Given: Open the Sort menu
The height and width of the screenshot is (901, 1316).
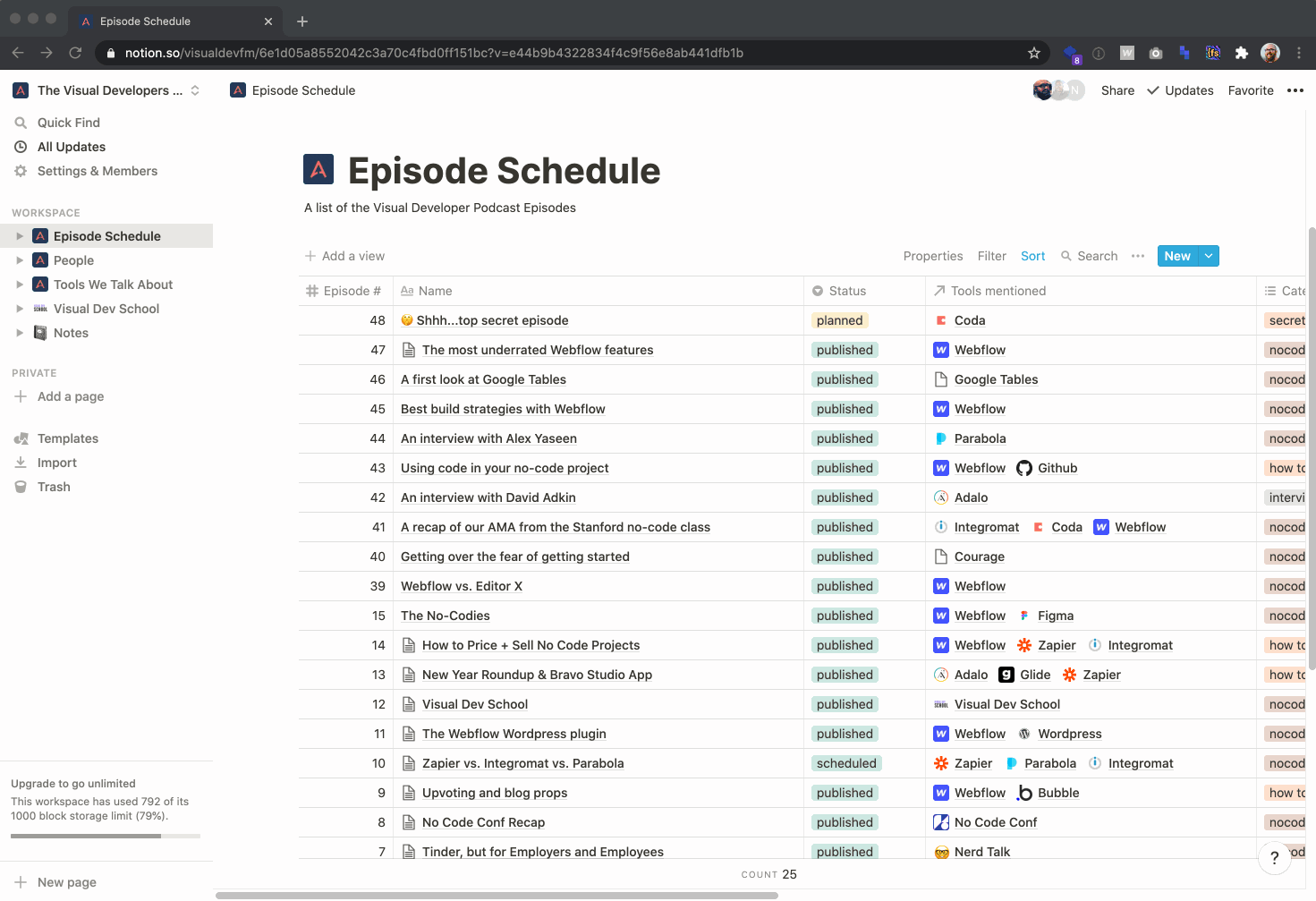Looking at the screenshot, I should [1032, 256].
